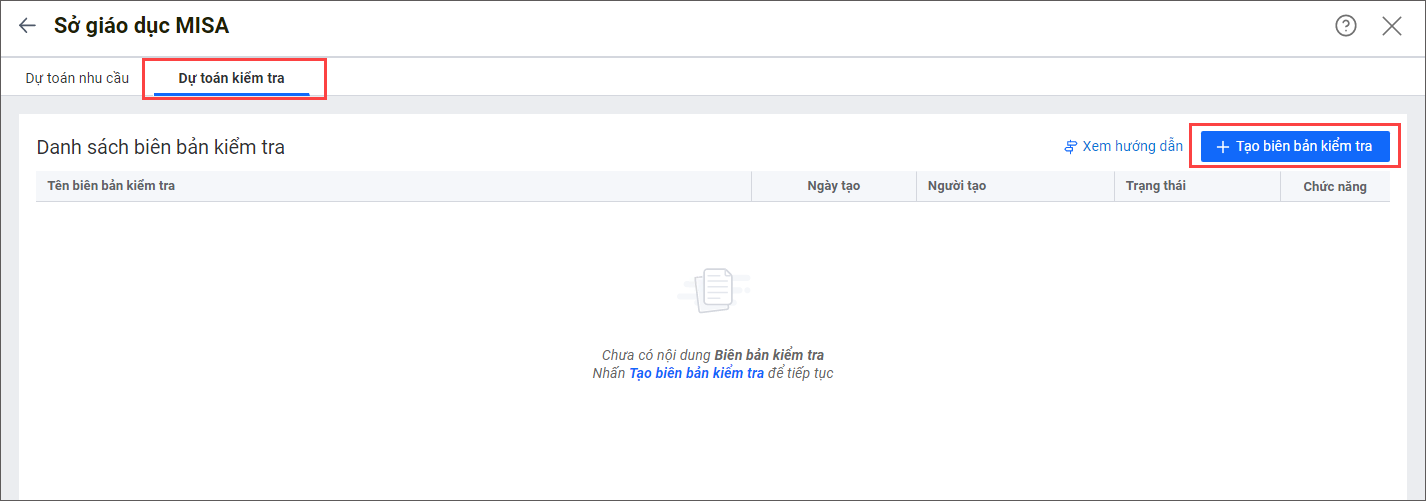Click the empty-state document icon

[x=713, y=291]
